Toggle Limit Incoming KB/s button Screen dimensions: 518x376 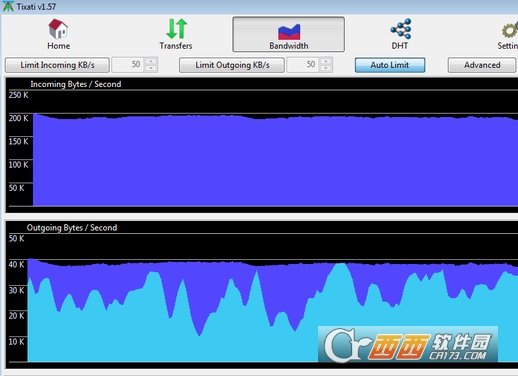pos(57,65)
